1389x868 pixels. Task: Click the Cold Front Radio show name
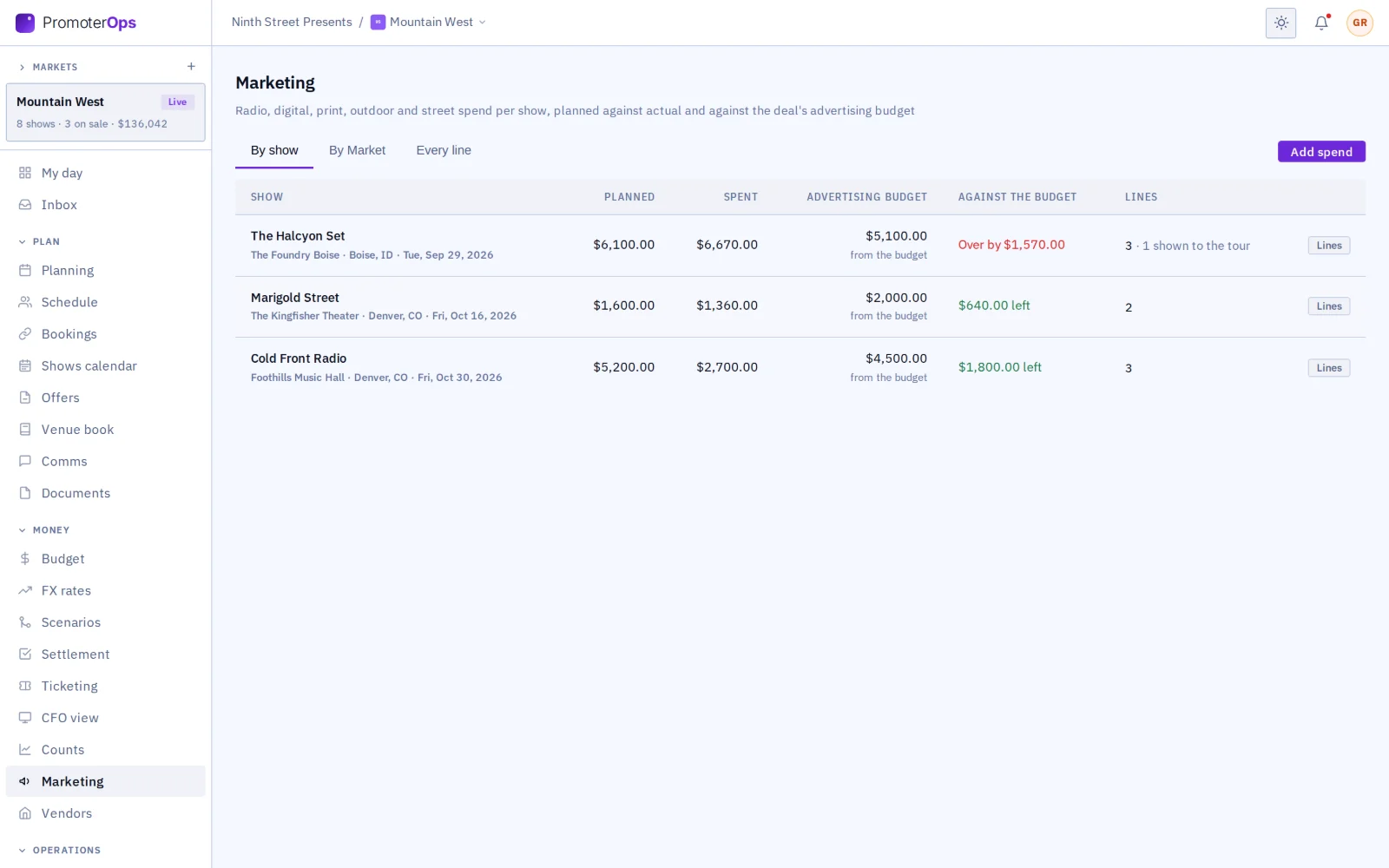(299, 358)
